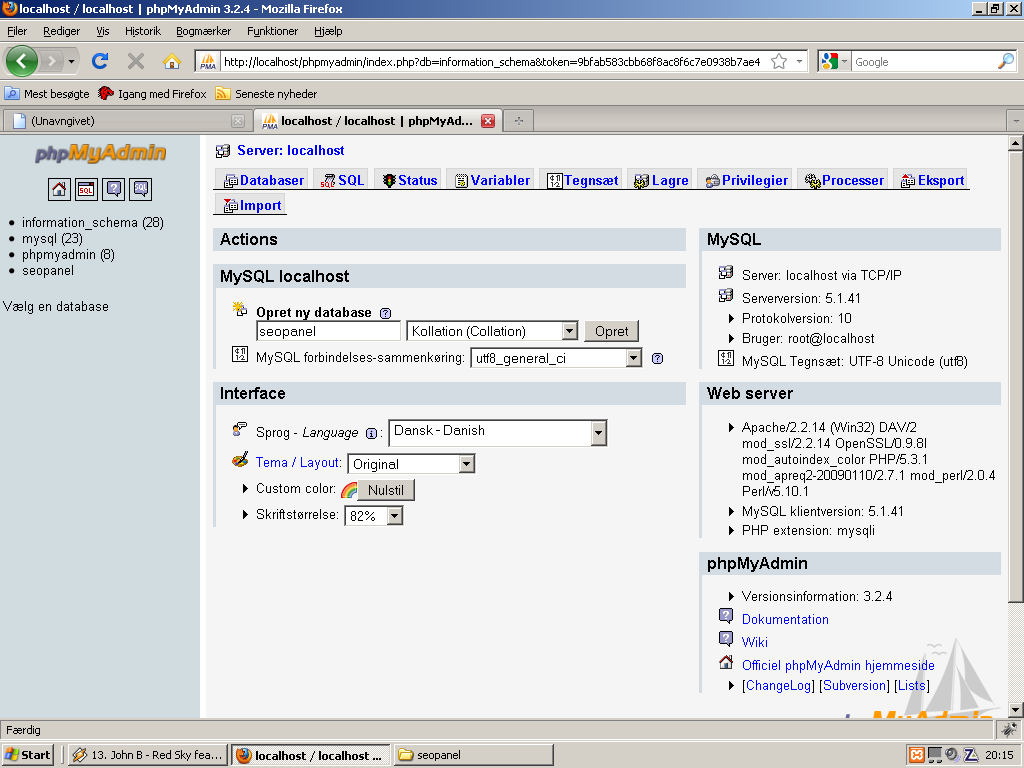Viewport: 1024px width, 768px height.
Task: Click the Google search input box
Action: (925, 61)
